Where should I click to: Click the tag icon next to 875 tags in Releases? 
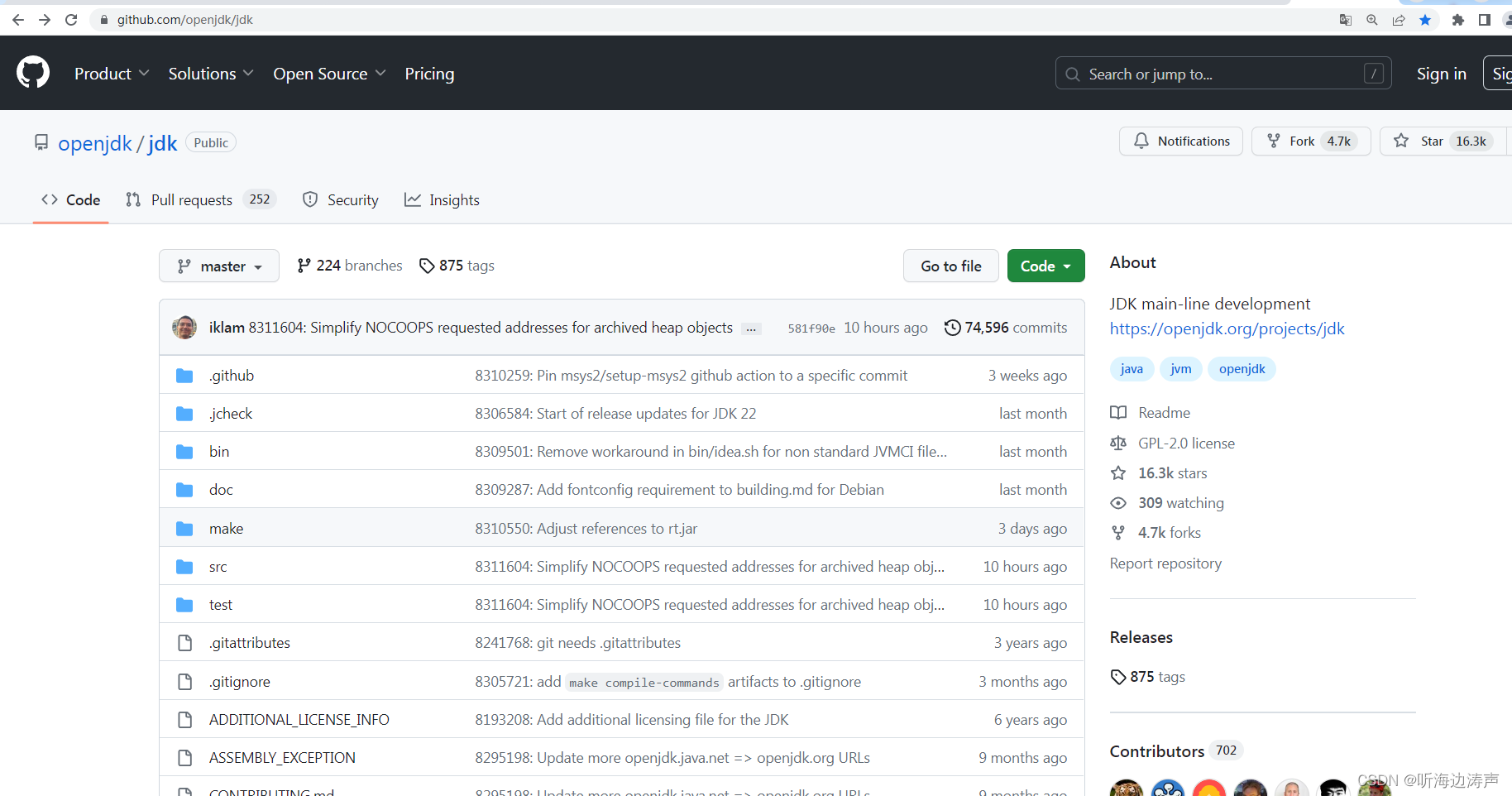[x=1118, y=677]
